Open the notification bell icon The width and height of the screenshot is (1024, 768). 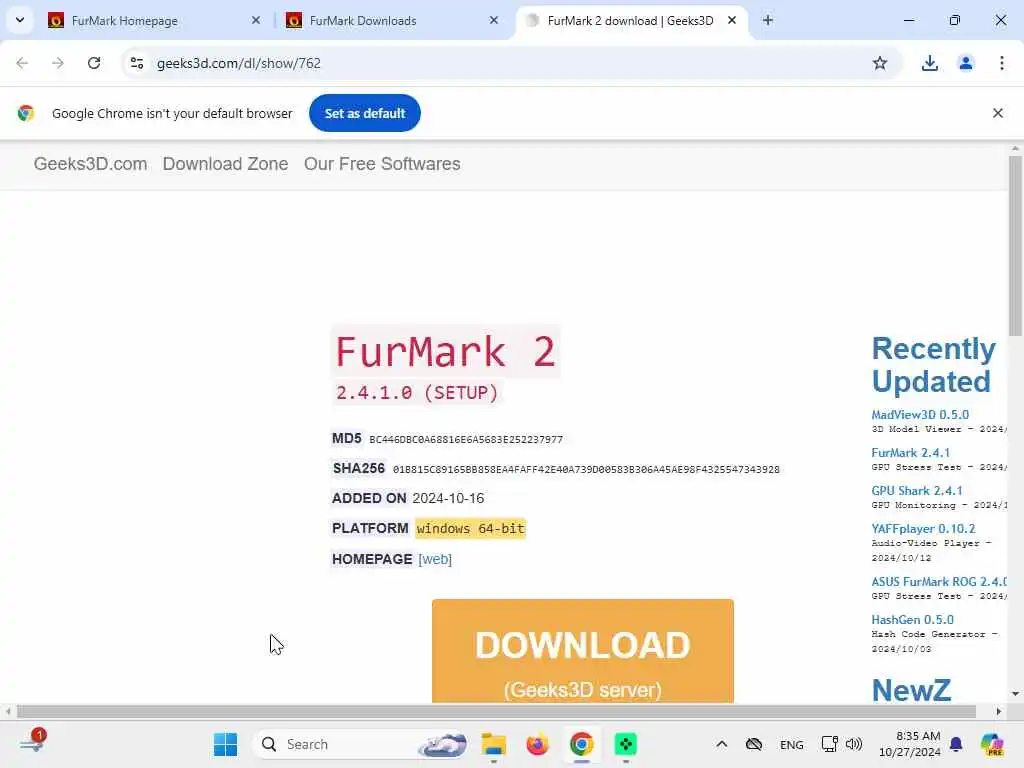956,744
